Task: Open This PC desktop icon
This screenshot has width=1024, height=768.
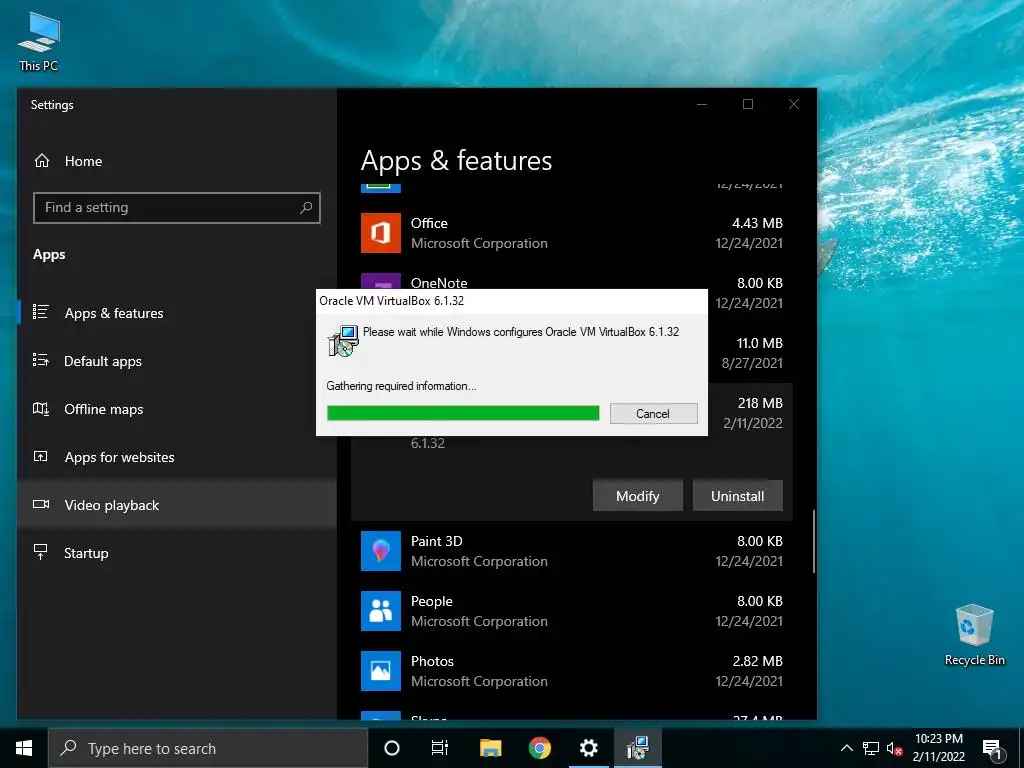Action: pos(39,41)
